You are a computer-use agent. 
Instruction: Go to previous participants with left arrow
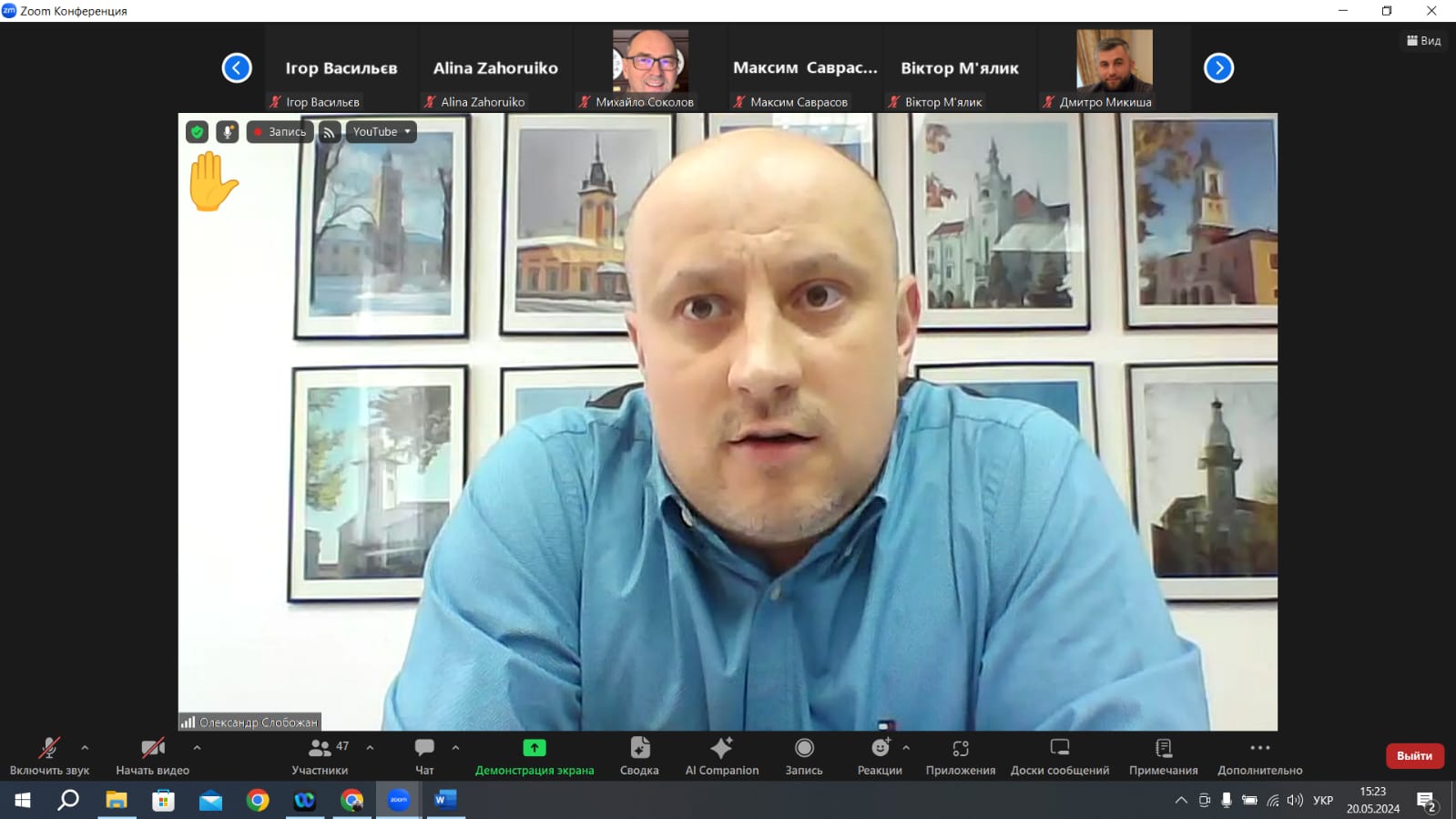coord(237,67)
